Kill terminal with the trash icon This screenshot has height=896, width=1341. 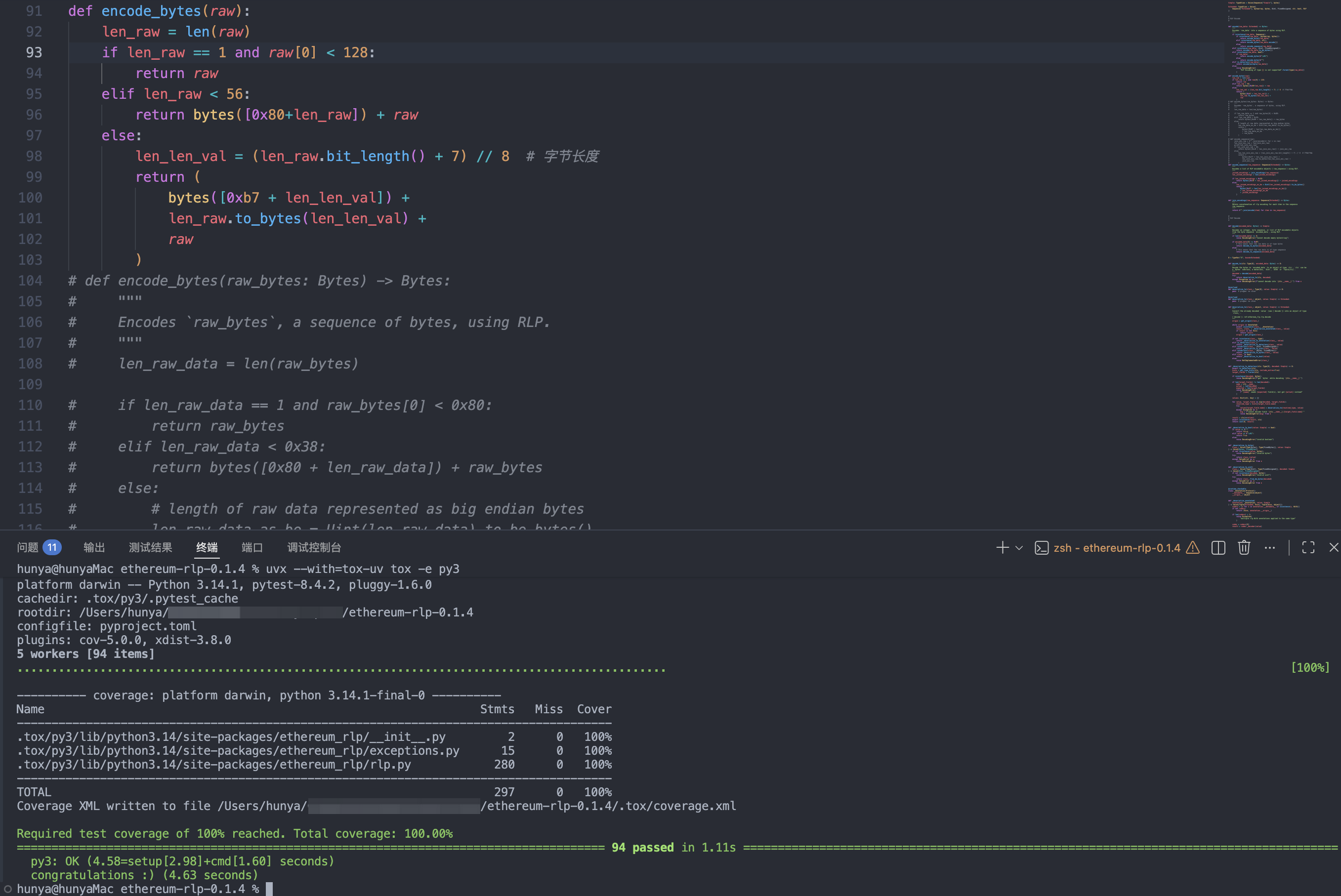[x=1244, y=547]
